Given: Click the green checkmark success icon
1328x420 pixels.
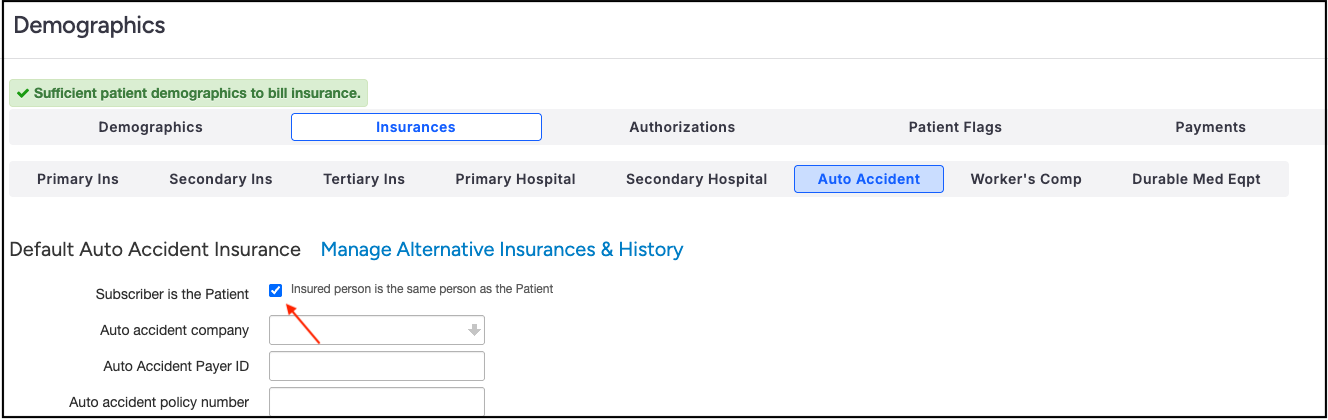Looking at the screenshot, I should (22, 93).
